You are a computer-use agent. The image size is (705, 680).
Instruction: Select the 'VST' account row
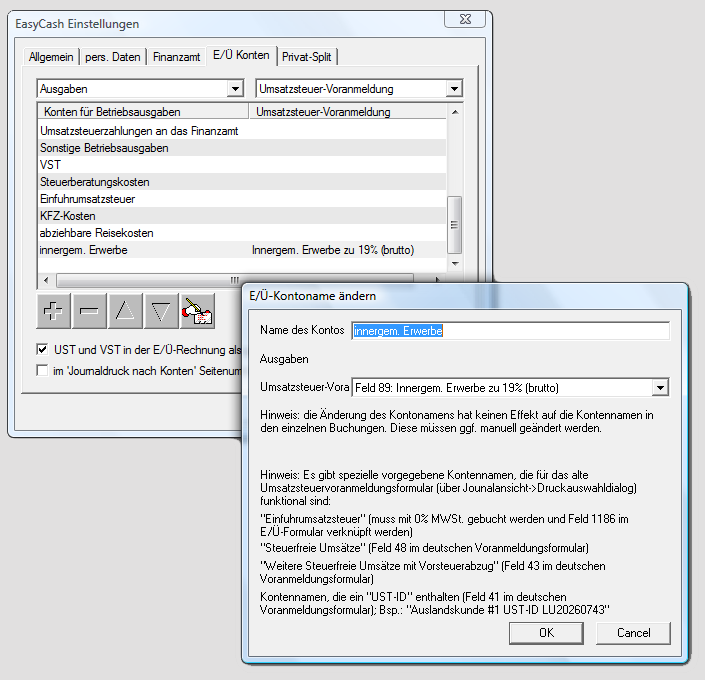pos(242,165)
